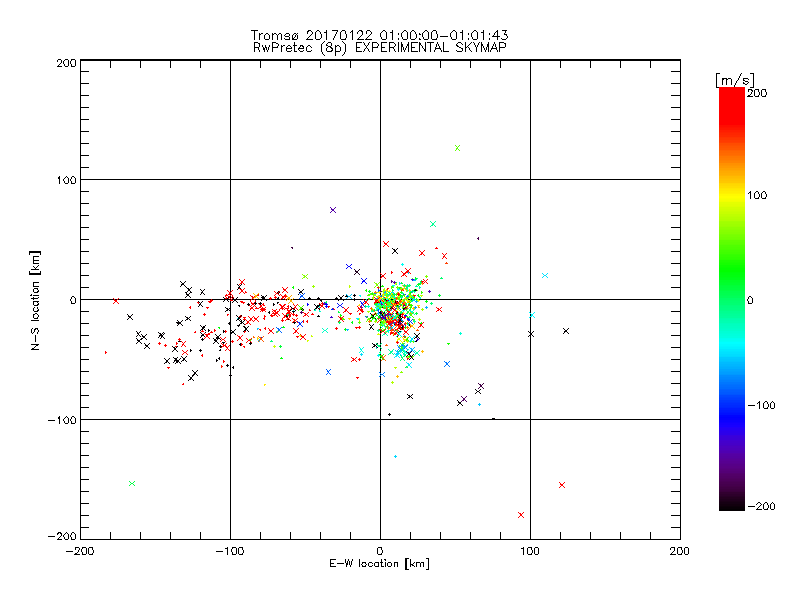Click the N-S axis '-200' tick label
Viewport: 800px width, 600px height.
pyautogui.click(x=62, y=537)
